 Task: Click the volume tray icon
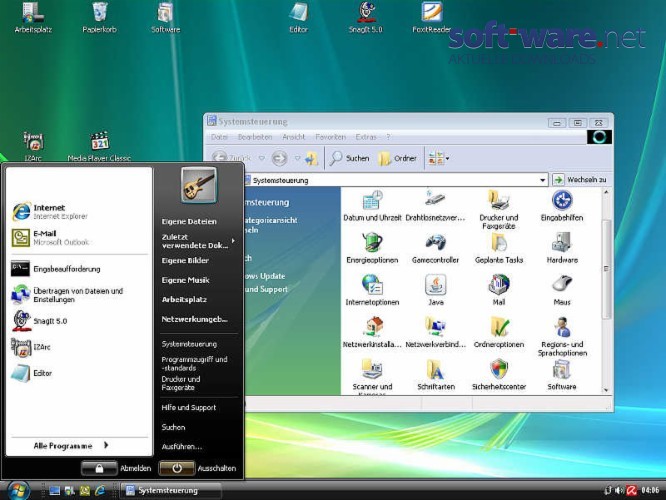[x=619, y=490]
